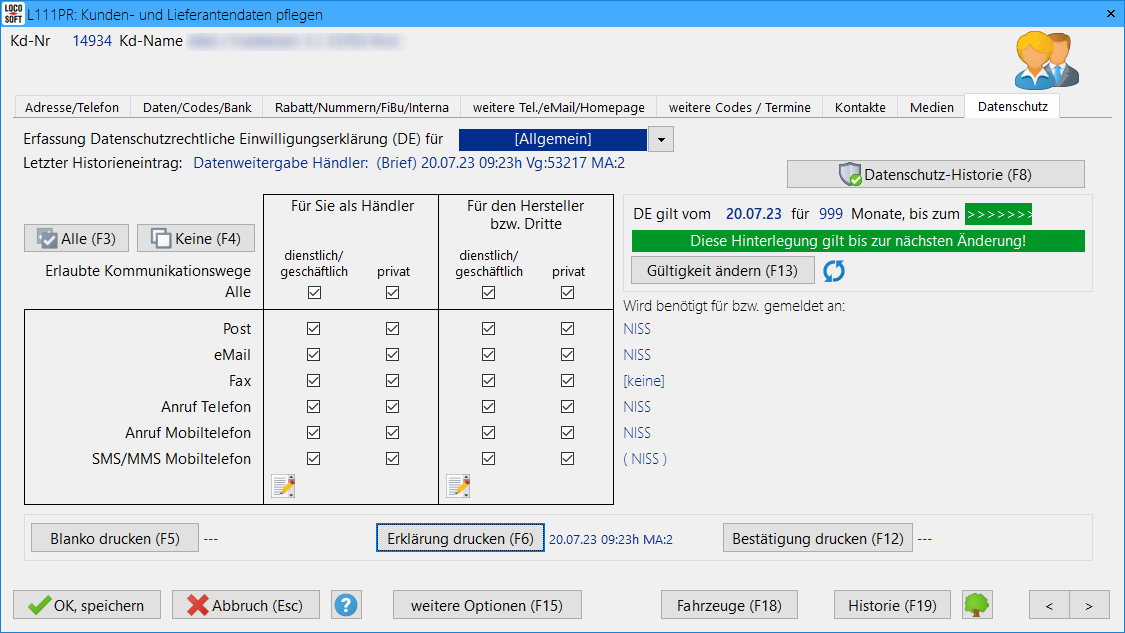Image resolution: width=1125 pixels, height=633 pixels.
Task: Click the green tree icon
Action: [x=976, y=605]
